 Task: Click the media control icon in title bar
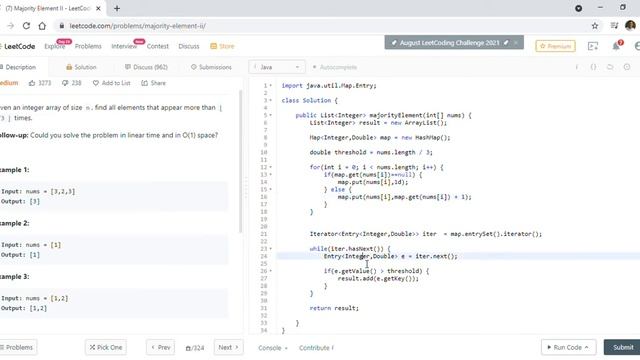click(x=578, y=8)
